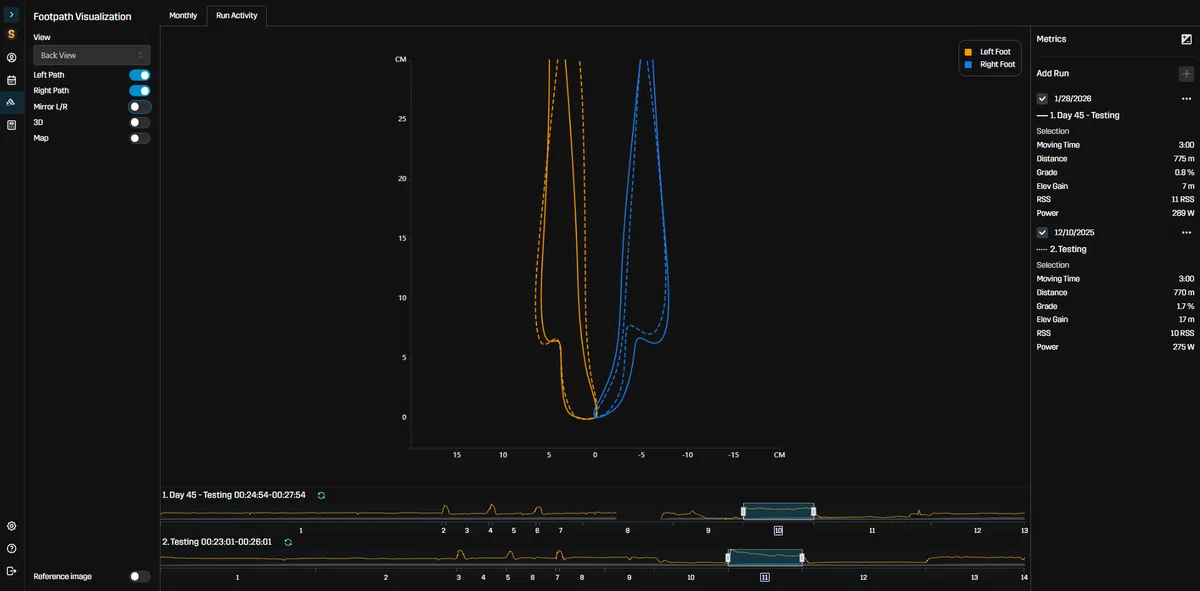Uncheck the 1/28/2026 run checkbox
Screen dimensions: 1200x591
tap(1042, 99)
